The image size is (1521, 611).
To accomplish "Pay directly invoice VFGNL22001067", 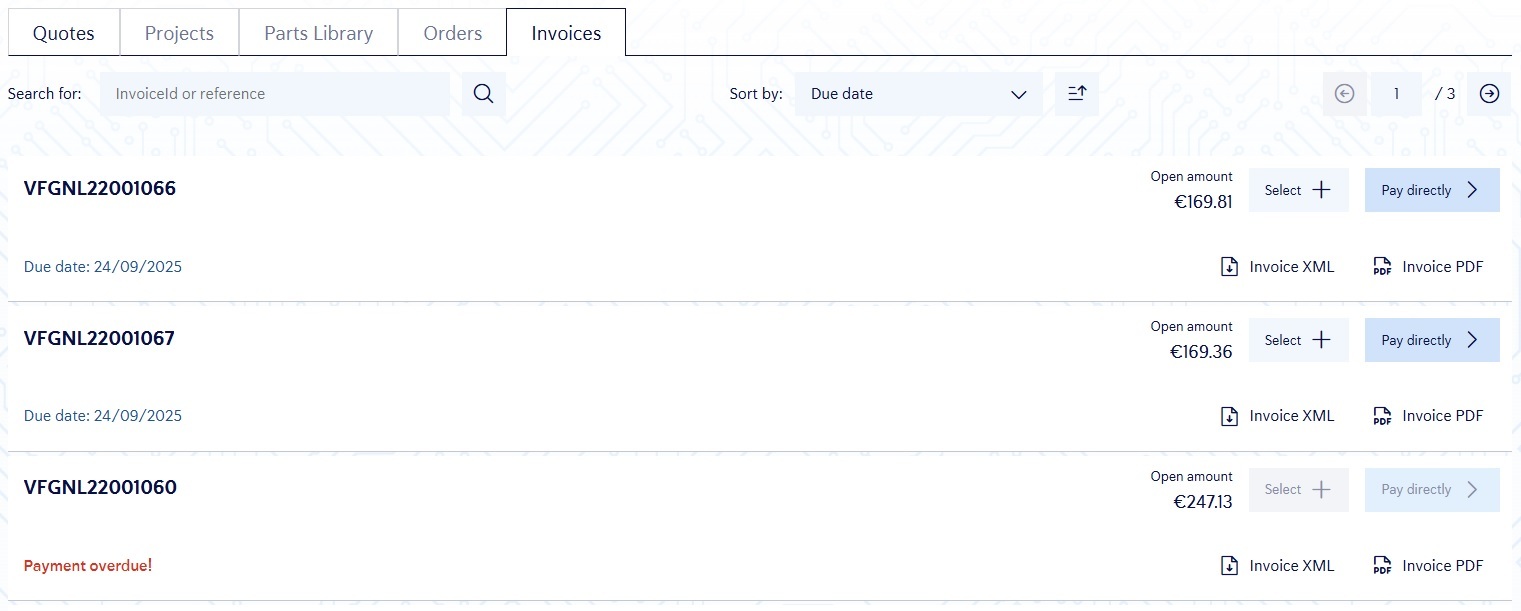I will tap(1431, 340).
